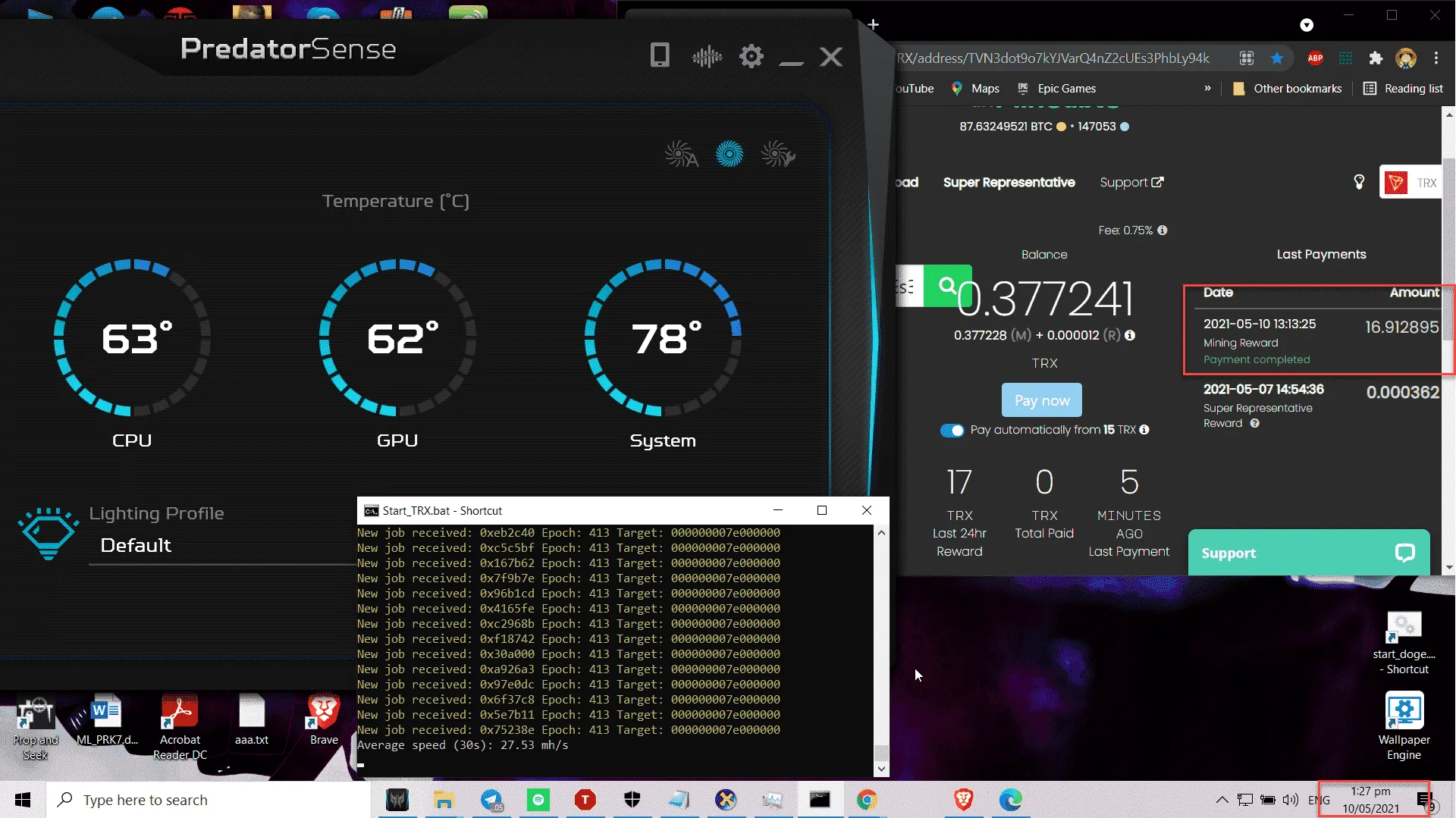
Task: Open the TRX coin selector
Action: (x=1410, y=183)
